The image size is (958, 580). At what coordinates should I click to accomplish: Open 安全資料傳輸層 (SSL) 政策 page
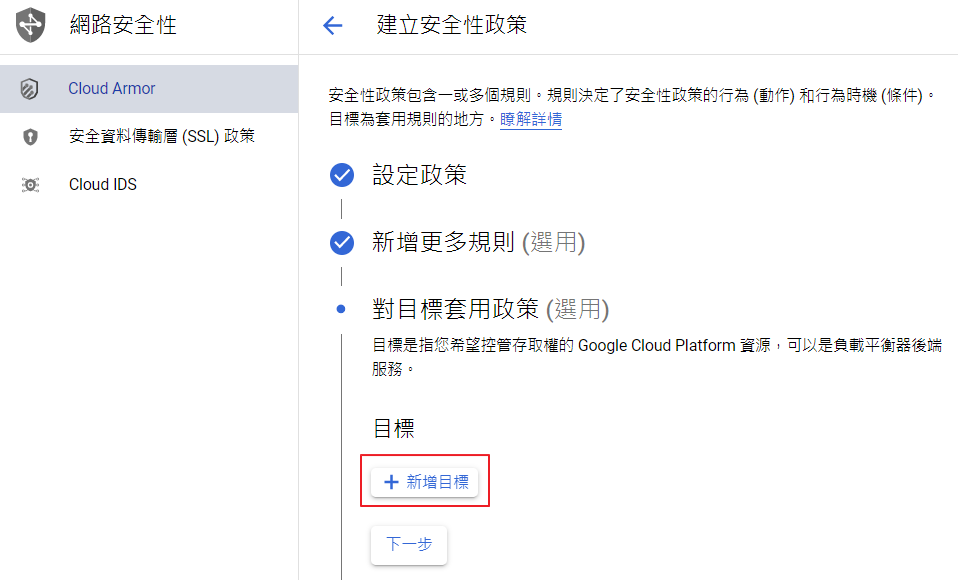pyautogui.click(x=161, y=136)
